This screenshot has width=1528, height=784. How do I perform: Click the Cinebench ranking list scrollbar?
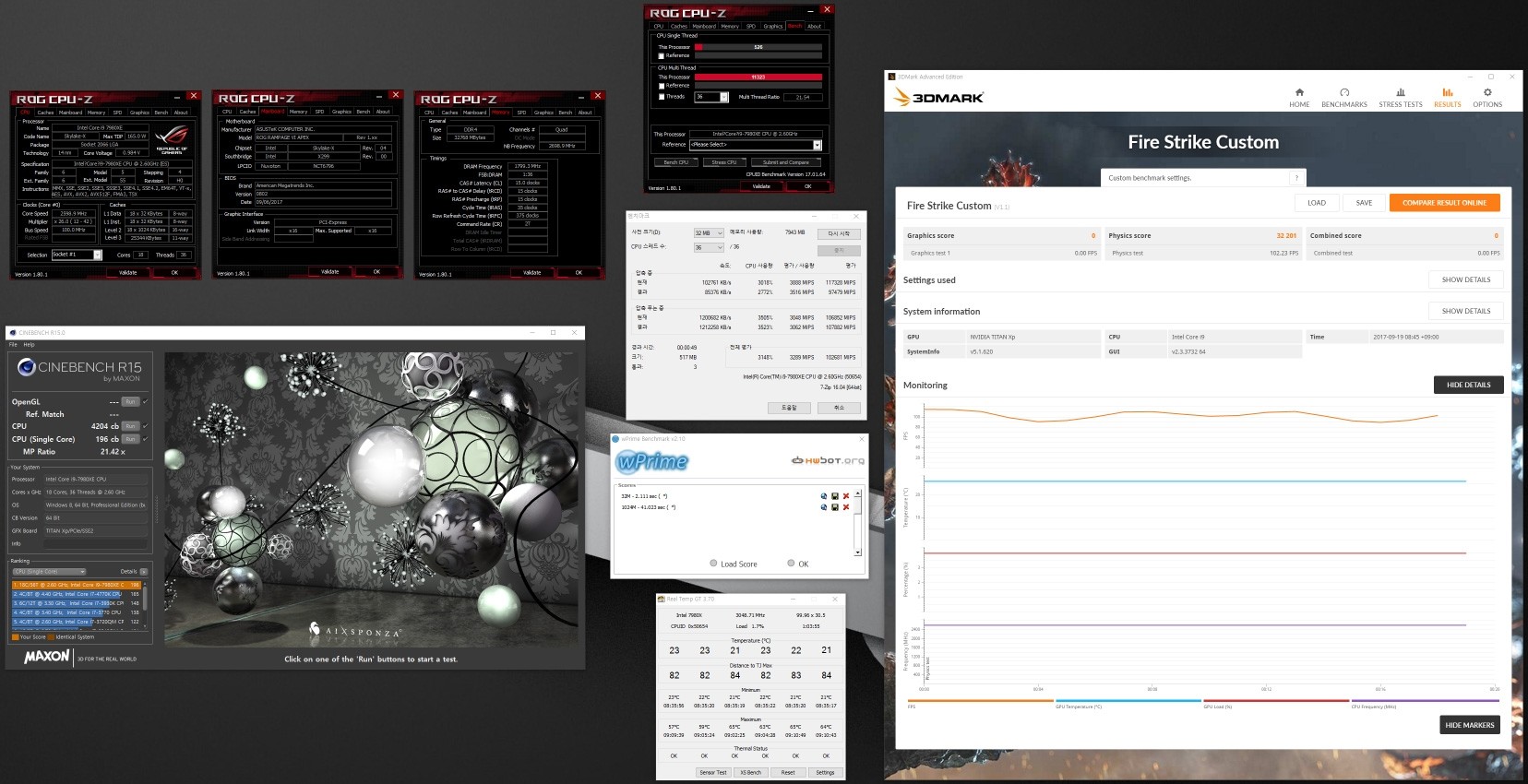coord(145,600)
